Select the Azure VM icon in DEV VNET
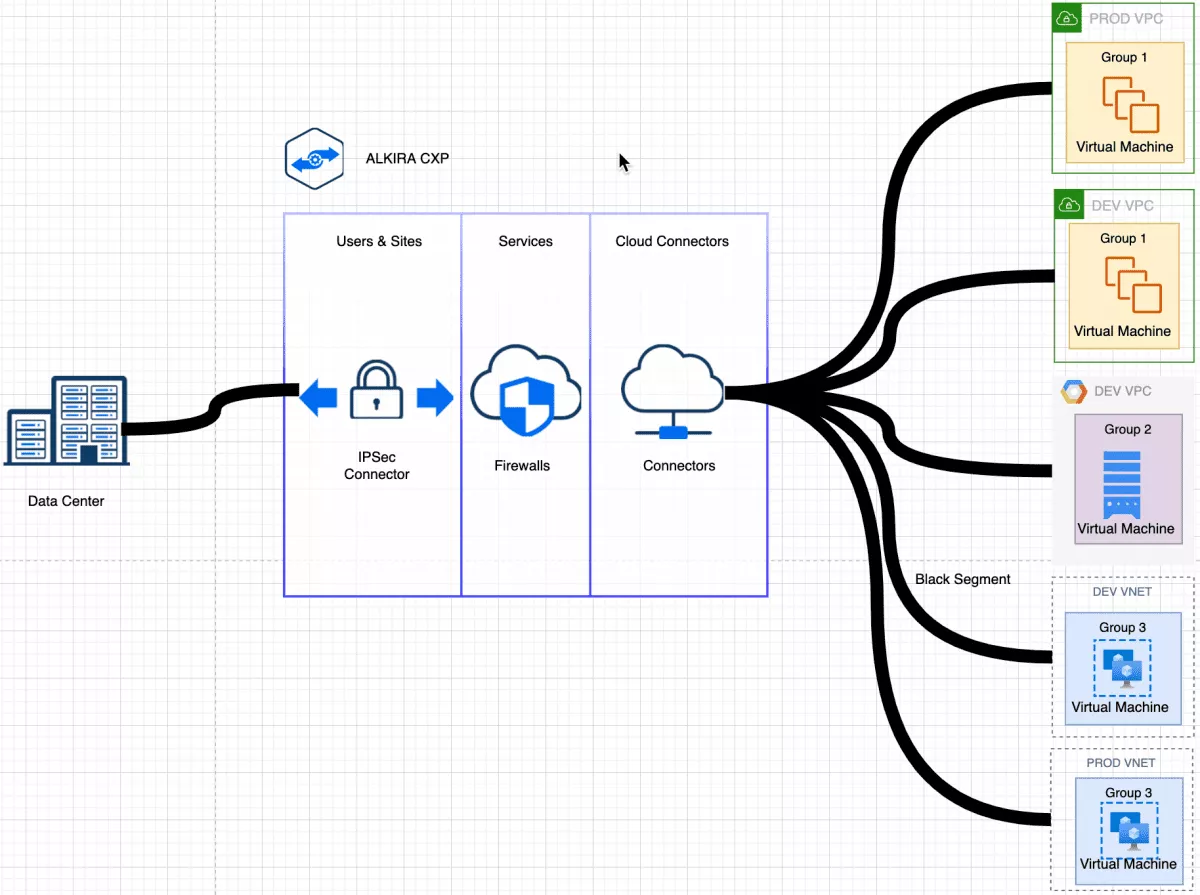 (1122, 668)
